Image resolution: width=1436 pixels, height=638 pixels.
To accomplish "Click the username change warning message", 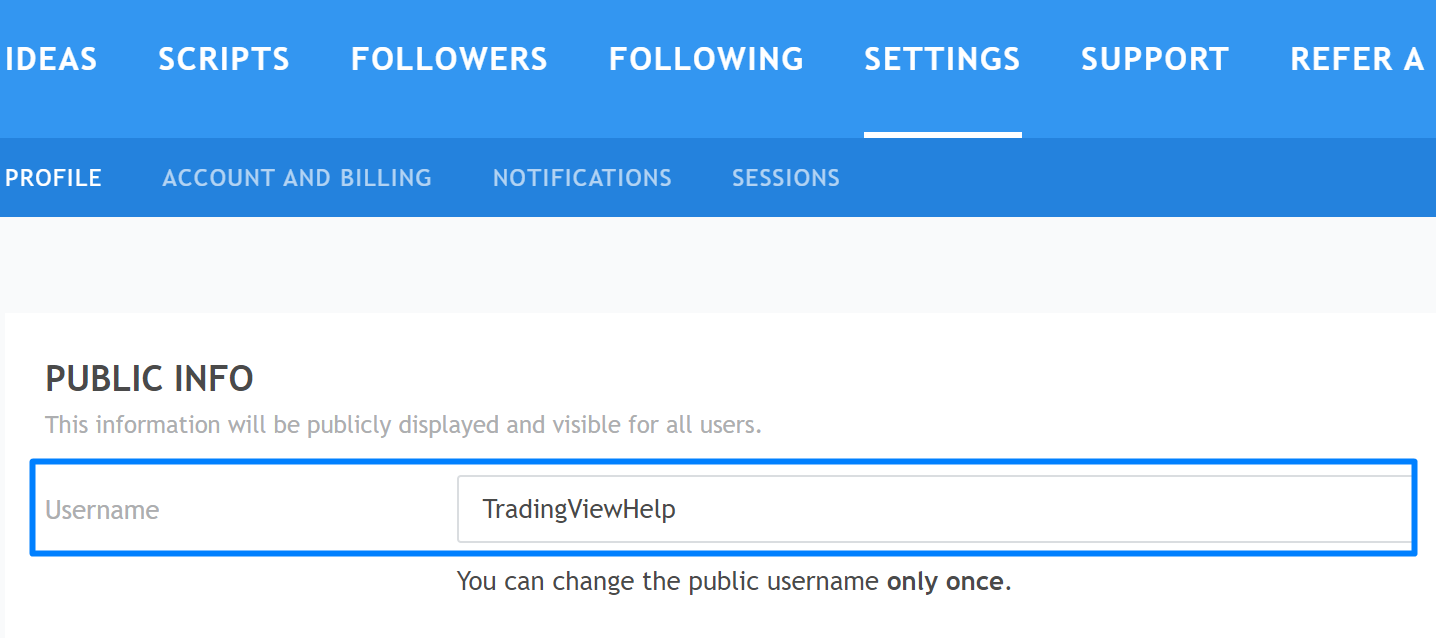I will click(733, 581).
